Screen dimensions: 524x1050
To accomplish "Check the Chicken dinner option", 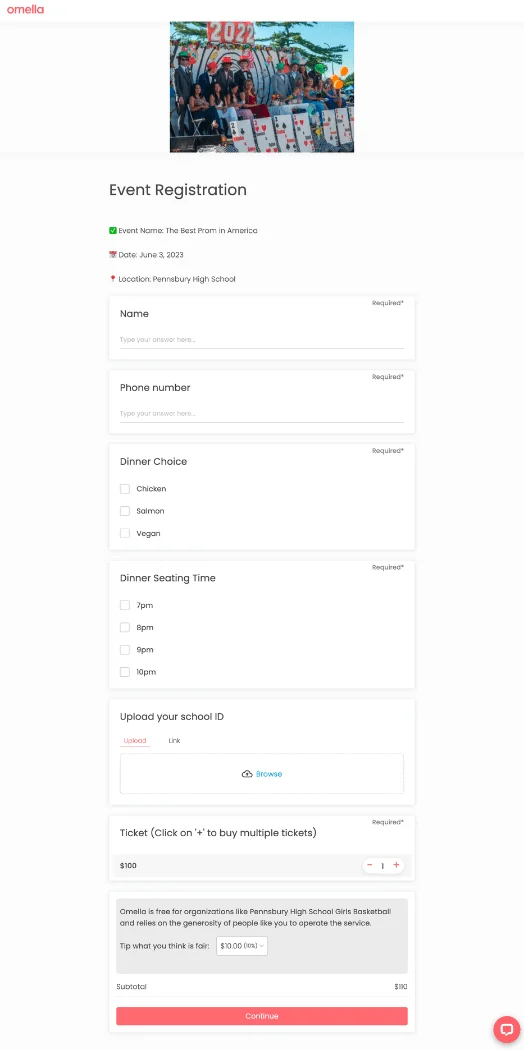I will click(124, 489).
